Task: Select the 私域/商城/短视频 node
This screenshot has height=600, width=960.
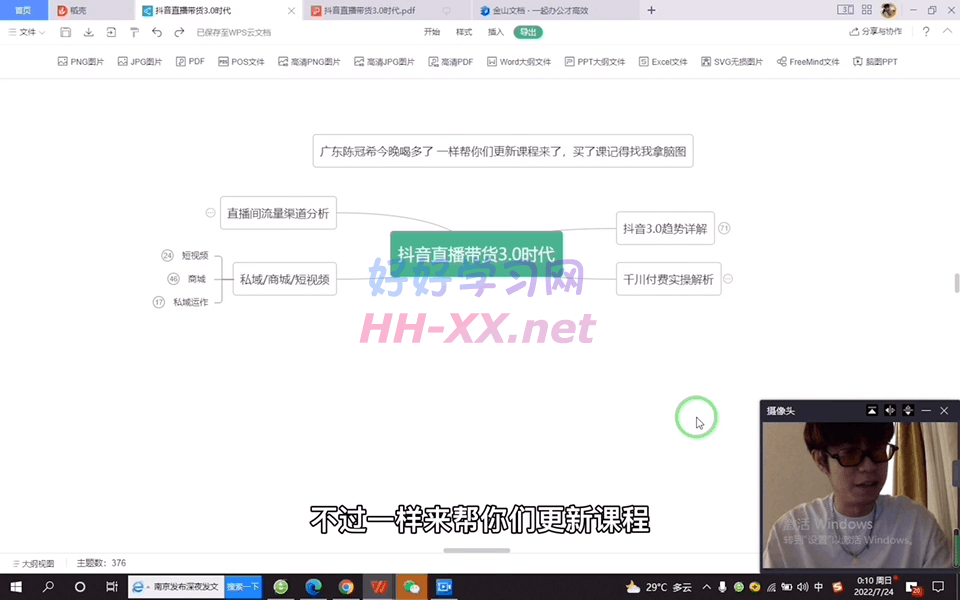Action: click(285, 279)
